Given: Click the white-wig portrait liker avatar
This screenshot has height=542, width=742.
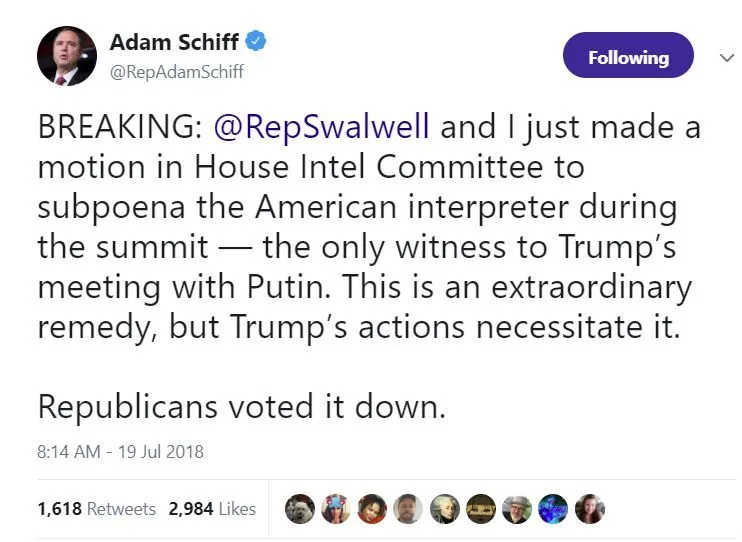Looking at the screenshot, I should pyautogui.click(x=444, y=509).
